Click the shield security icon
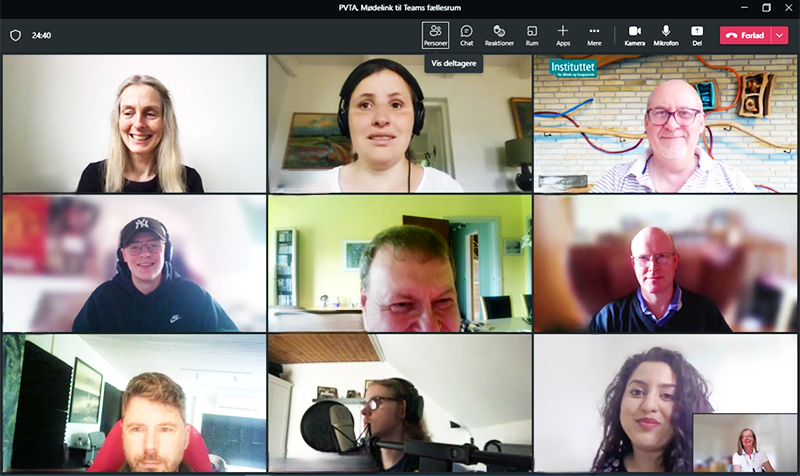 15,35
